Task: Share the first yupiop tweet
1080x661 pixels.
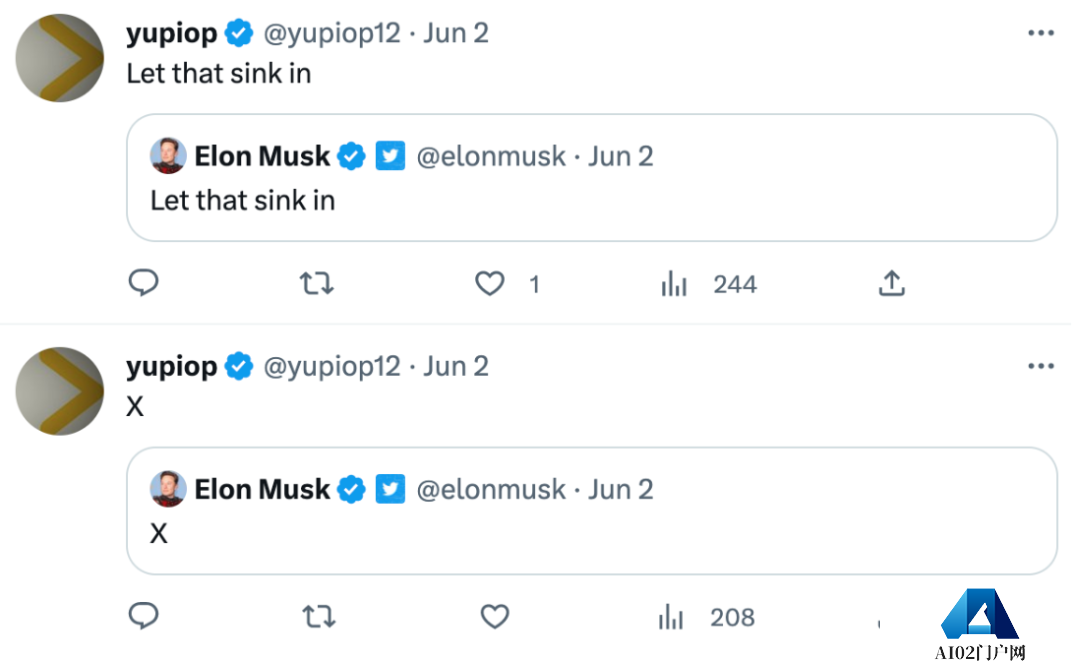Action: [x=891, y=284]
